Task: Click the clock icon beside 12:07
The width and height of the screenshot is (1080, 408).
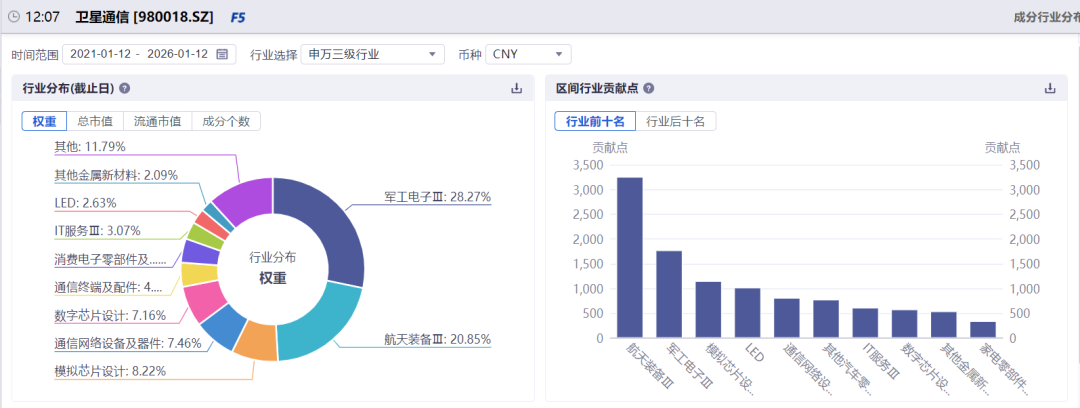Action: coord(14,18)
